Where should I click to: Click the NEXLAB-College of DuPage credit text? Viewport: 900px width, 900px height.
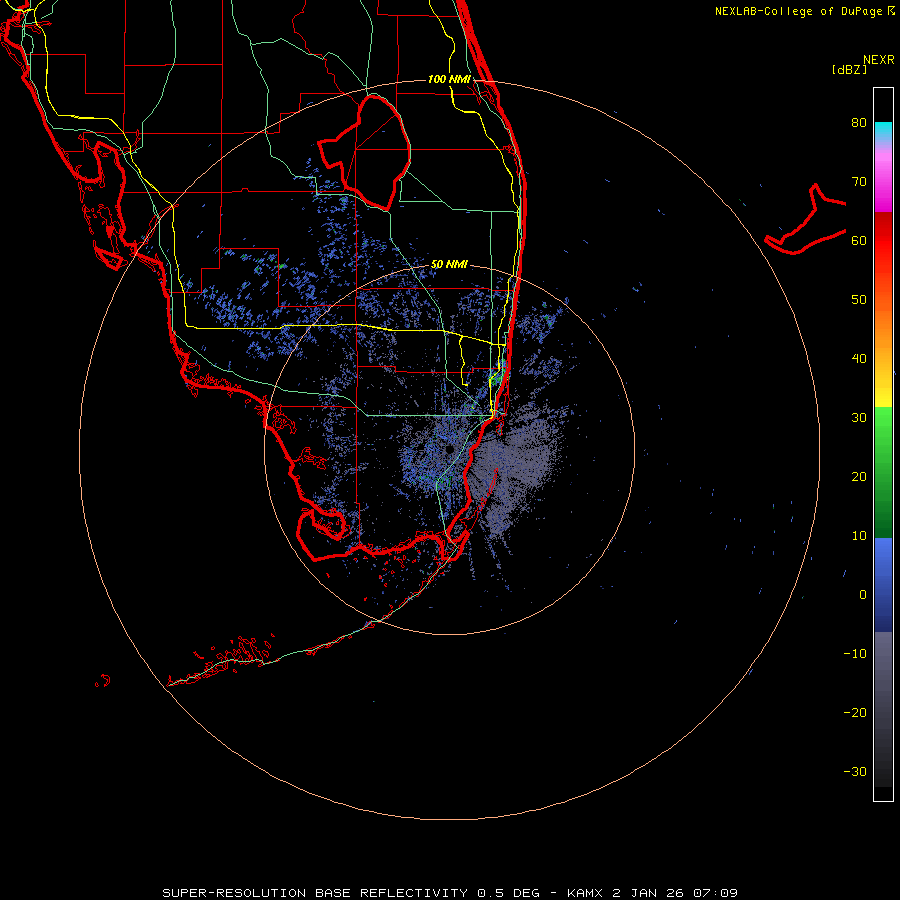798,11
